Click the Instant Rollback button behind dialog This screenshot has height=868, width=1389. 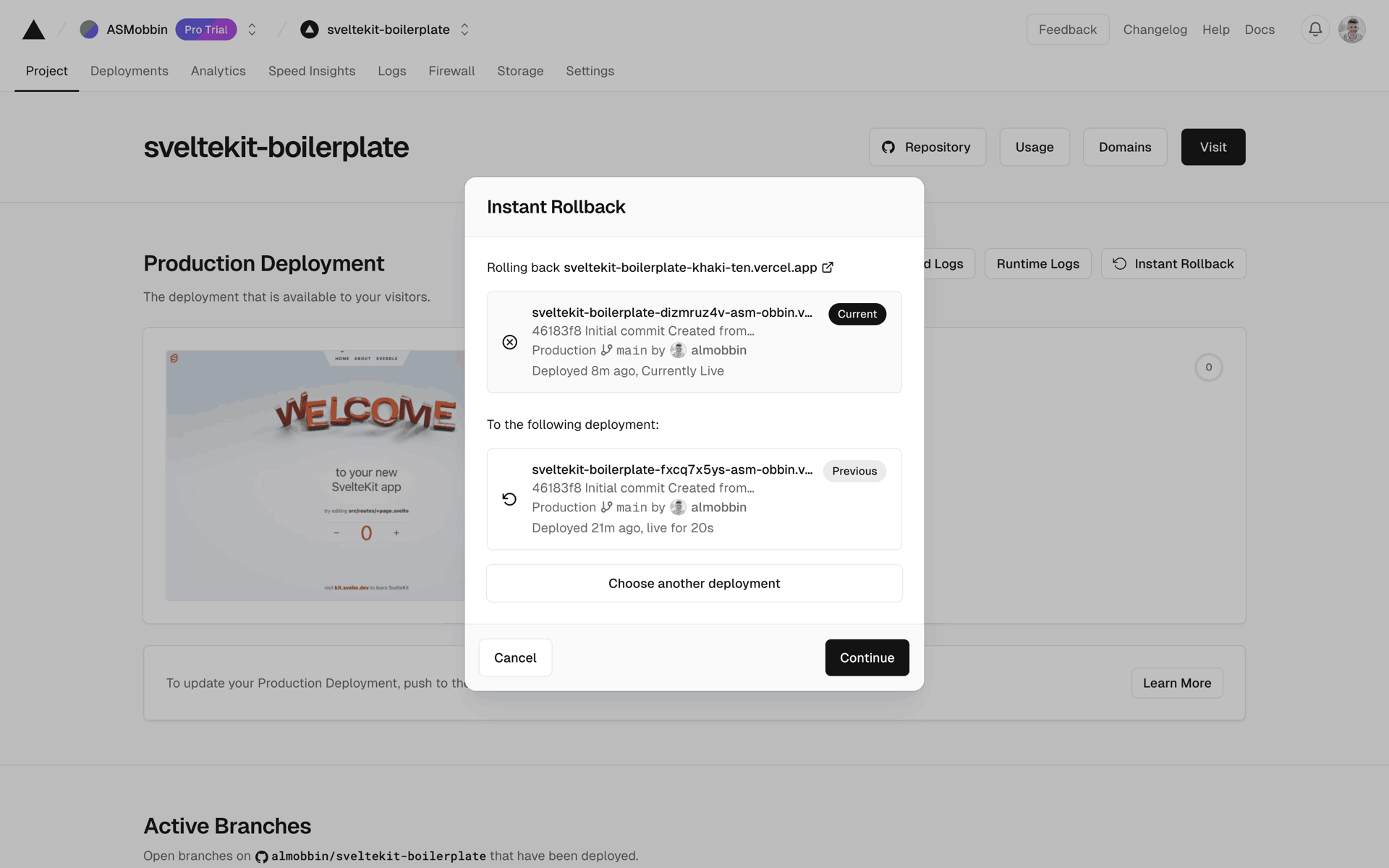[1173, 264]
